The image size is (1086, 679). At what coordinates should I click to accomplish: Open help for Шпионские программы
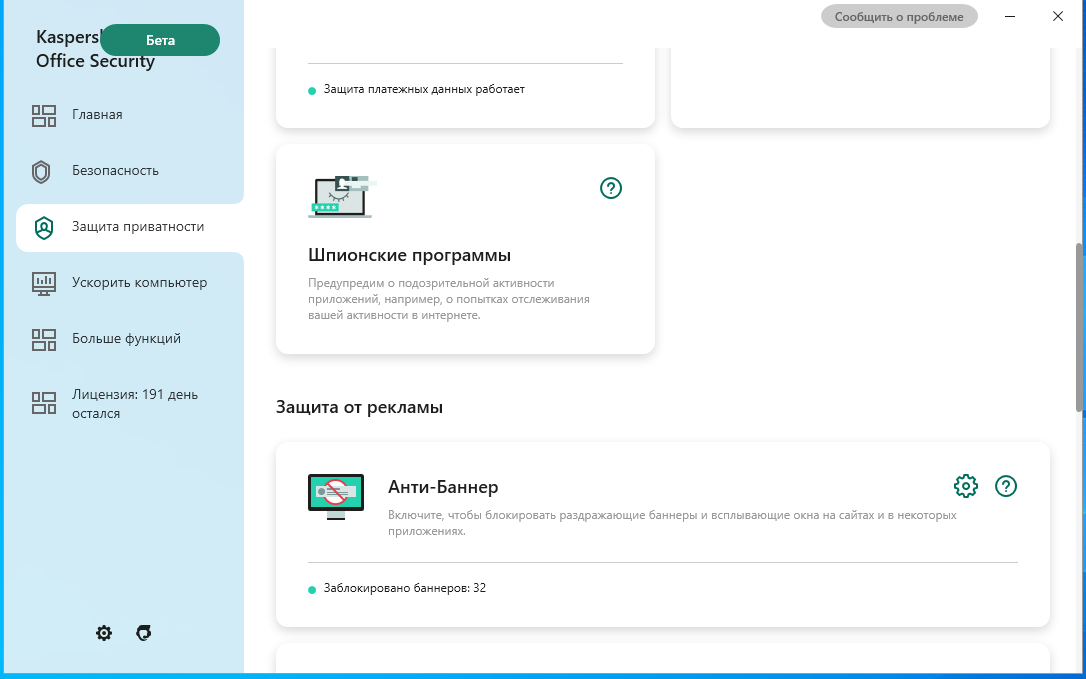pos(611,188)
